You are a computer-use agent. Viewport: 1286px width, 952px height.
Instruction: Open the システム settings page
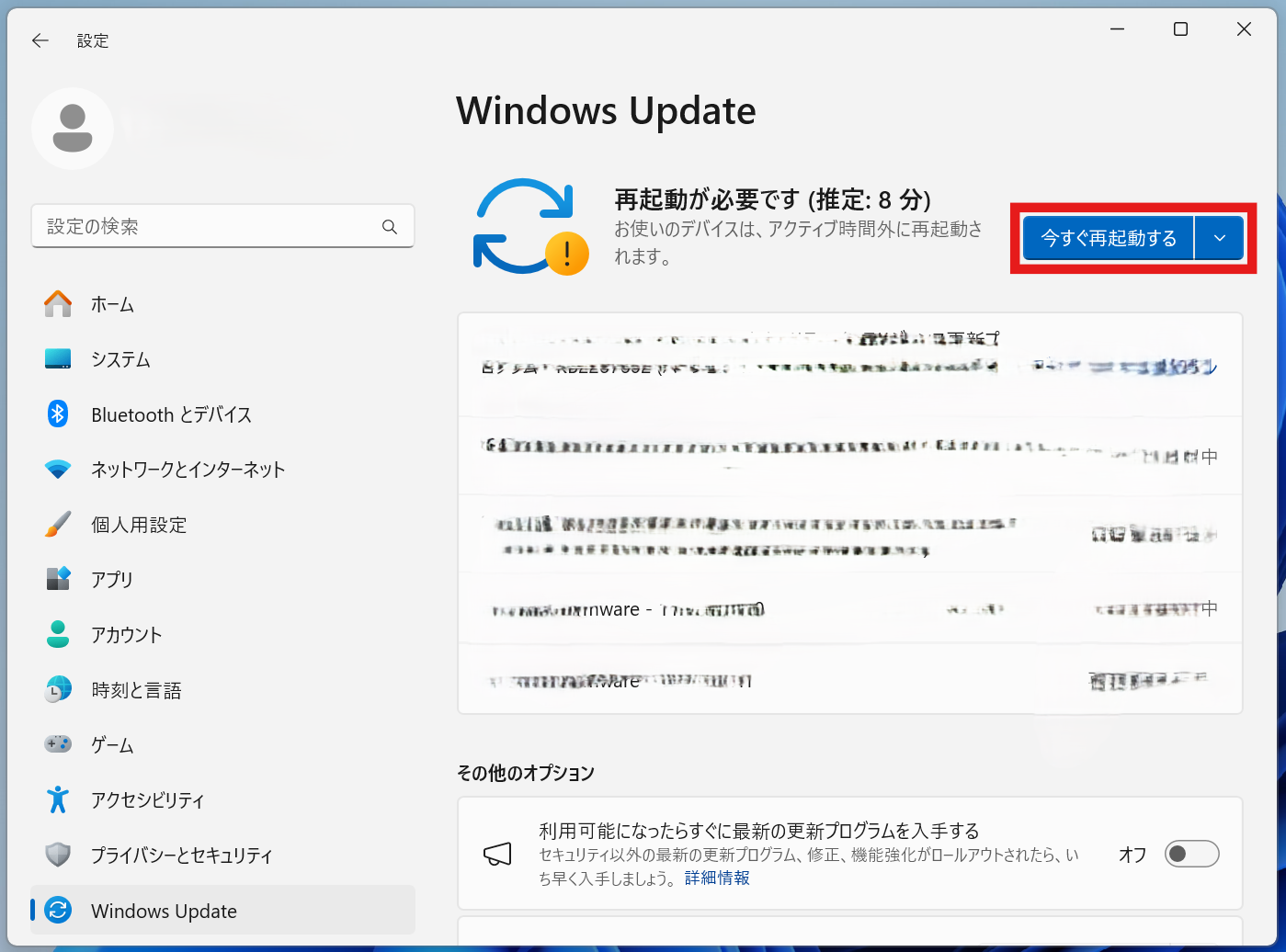click(222, 359)
